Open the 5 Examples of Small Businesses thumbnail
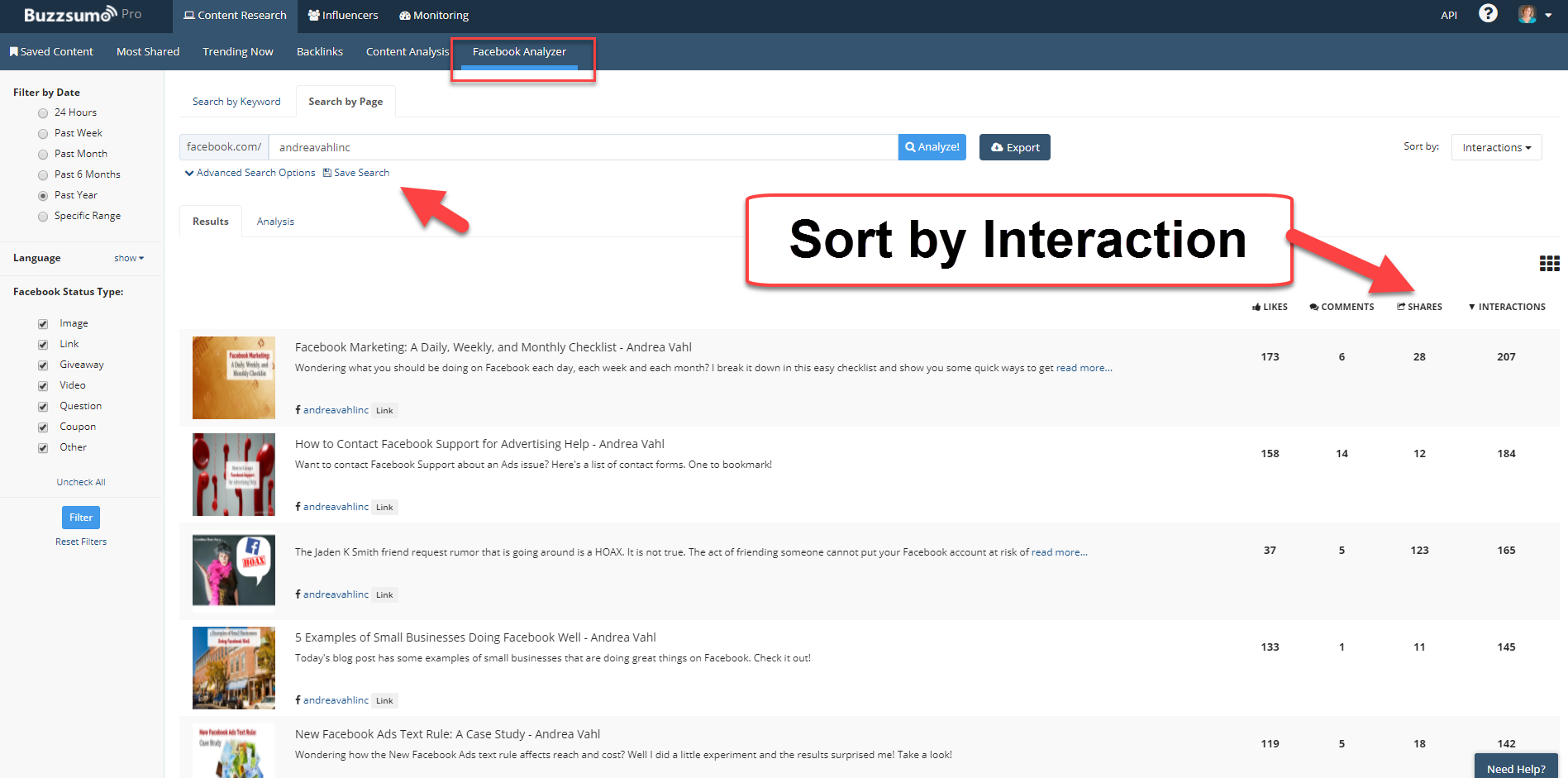This screenshot has width=1568, height=778. click(x=234, y=668)
